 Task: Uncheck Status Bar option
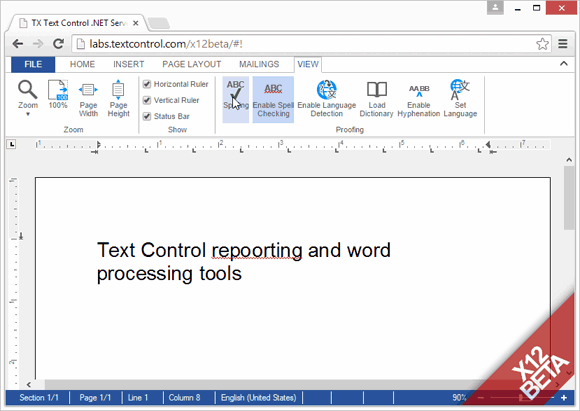tap(147, 117)
